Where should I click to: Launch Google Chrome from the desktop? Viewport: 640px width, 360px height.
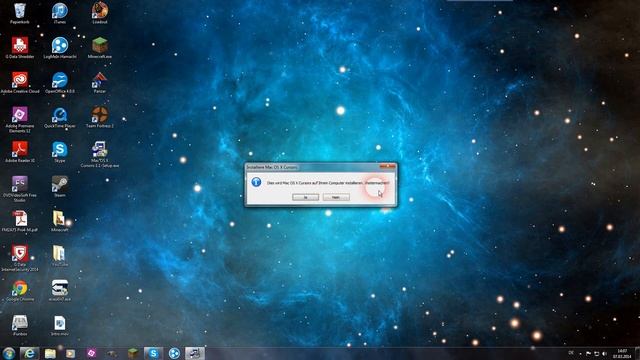(x=20, y=291)
